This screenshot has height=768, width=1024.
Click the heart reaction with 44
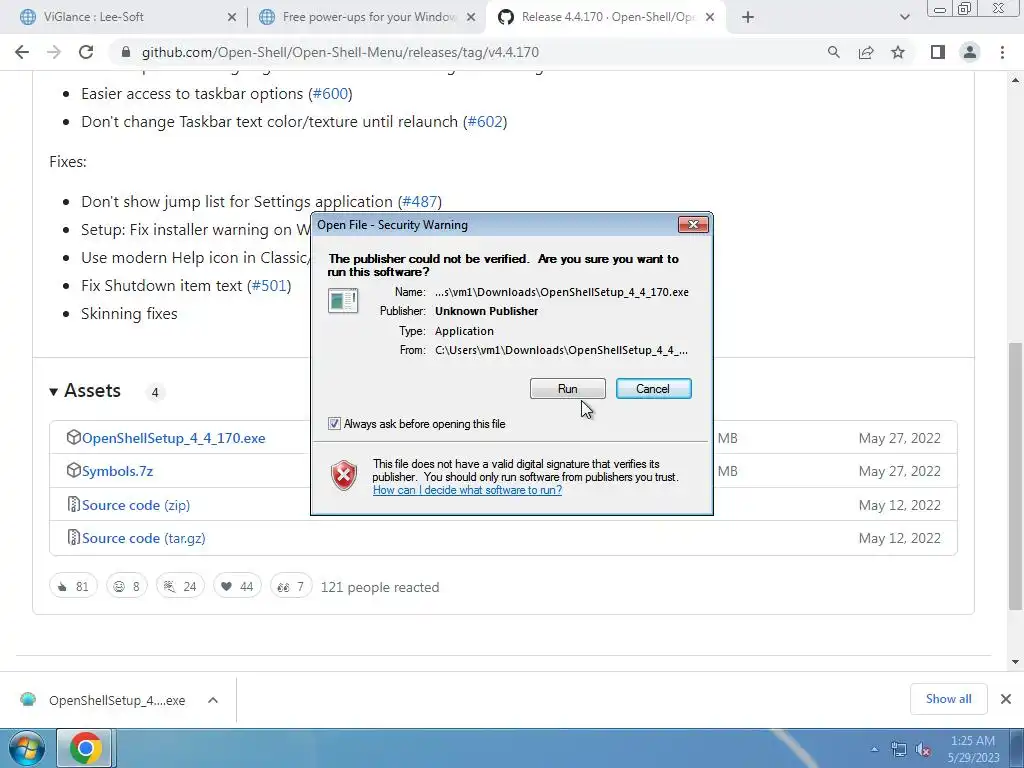pyautogui.click(x=237, y=586)
